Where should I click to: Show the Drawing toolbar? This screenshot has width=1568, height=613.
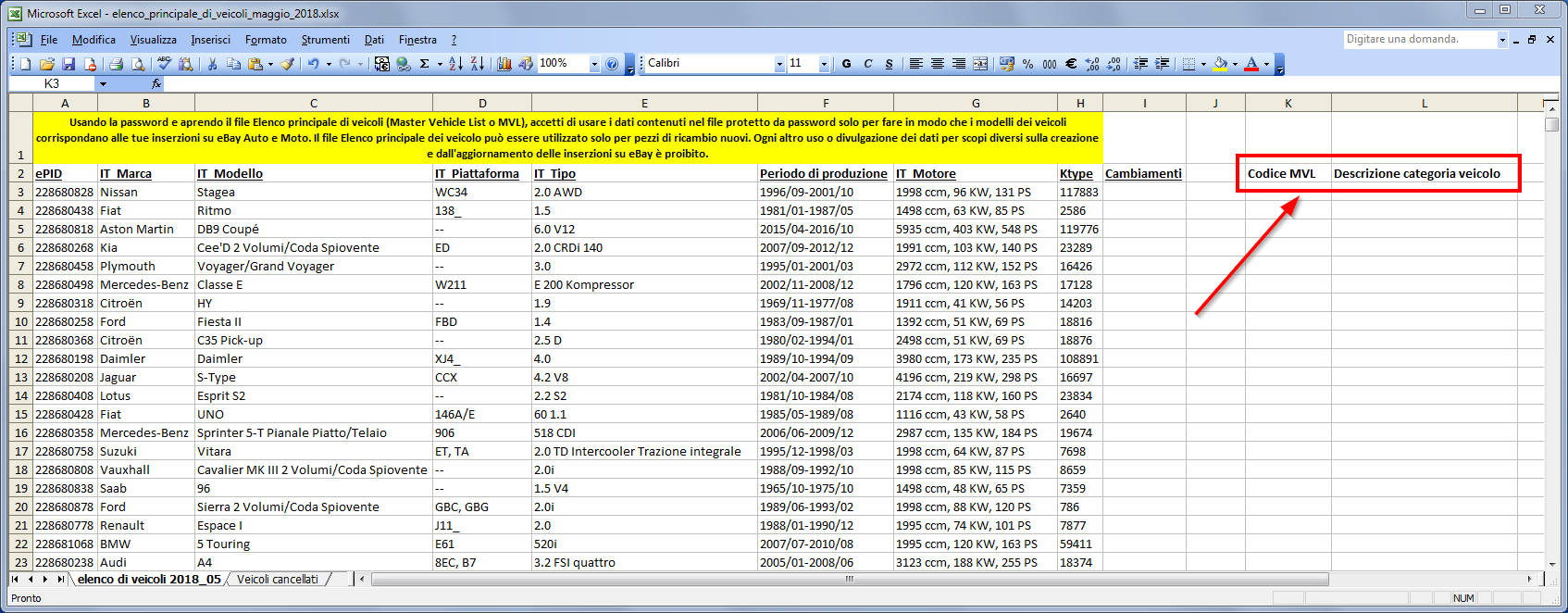click(526, 64)
